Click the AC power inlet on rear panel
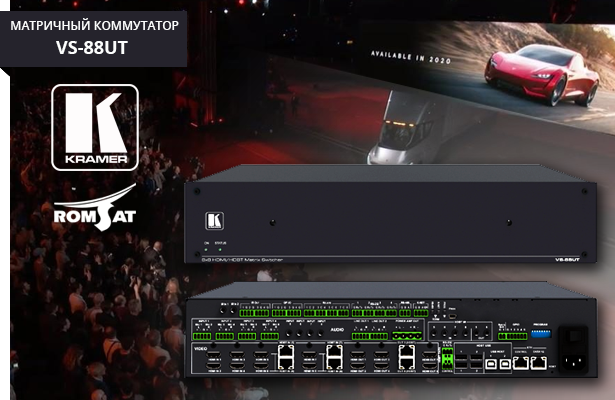The height and width of the screenshot is (400, 615). pos(573,362)
